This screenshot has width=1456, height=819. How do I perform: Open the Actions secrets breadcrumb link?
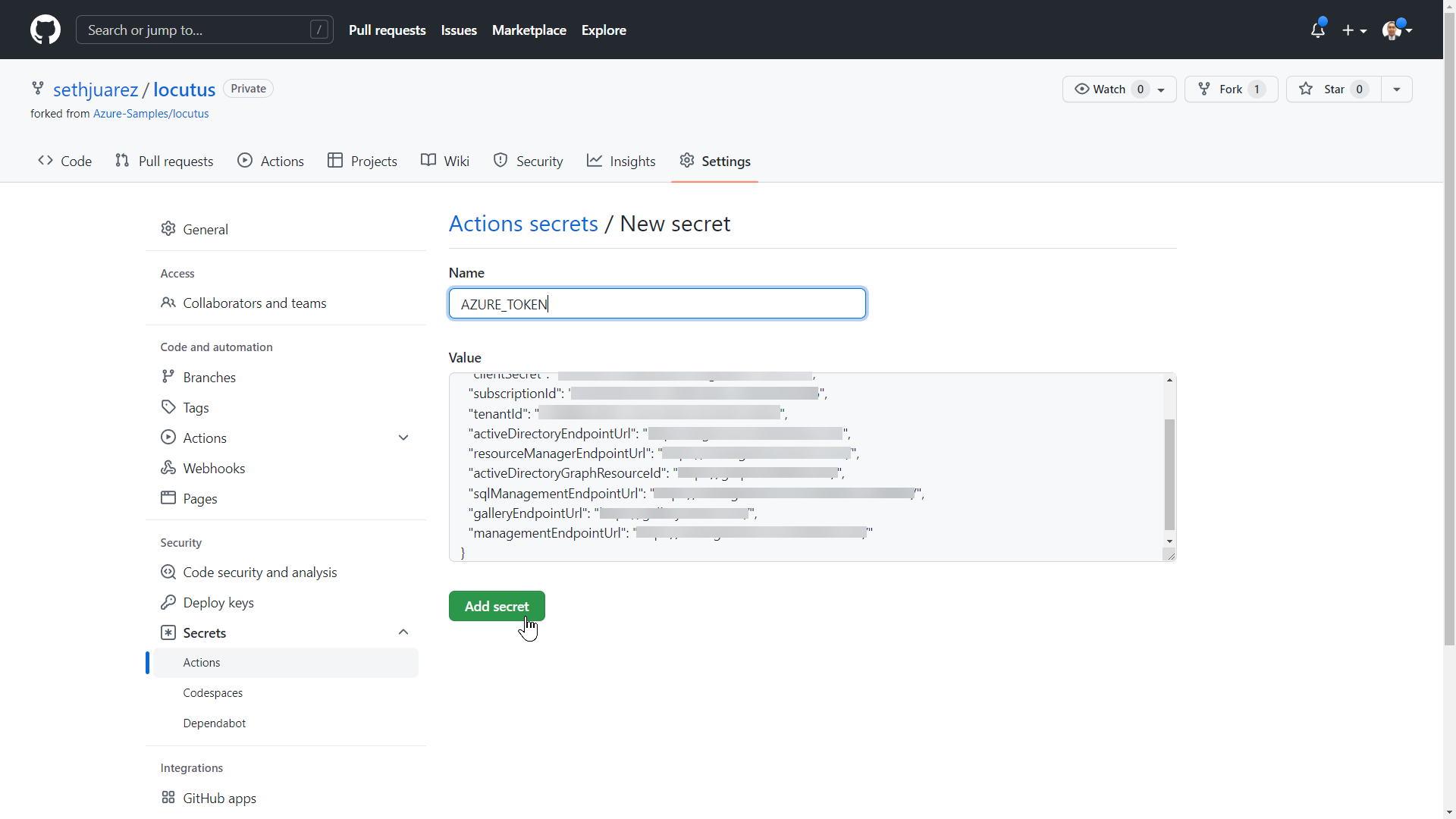pyautogui.click(x=523, y=224)
